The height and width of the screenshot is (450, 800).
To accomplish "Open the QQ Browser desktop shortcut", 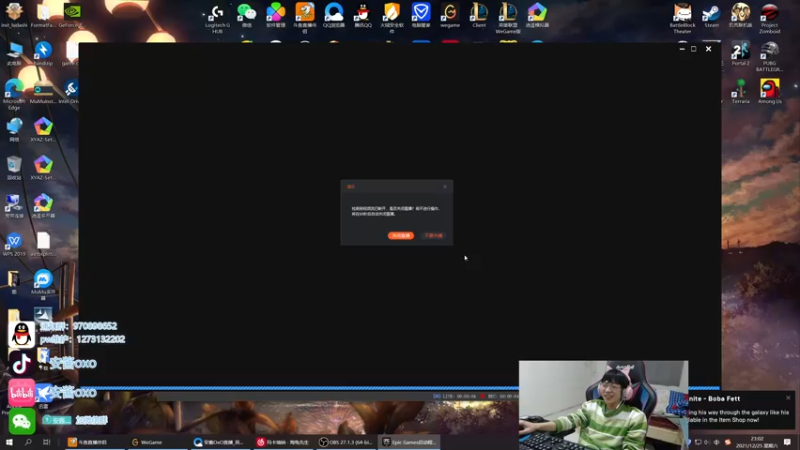I will click(x=334, y=15).
